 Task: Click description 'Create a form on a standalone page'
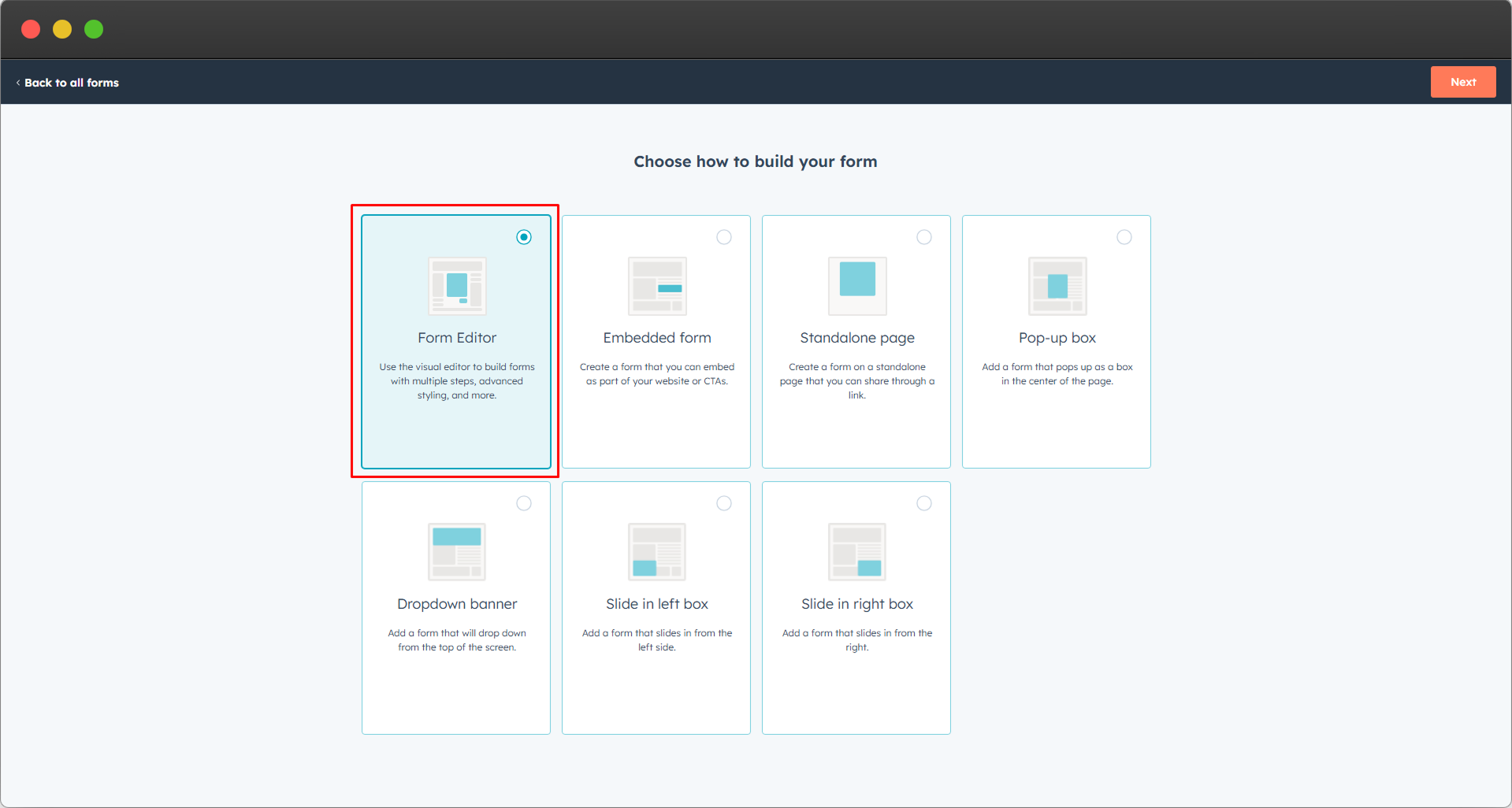coord(857,381)
